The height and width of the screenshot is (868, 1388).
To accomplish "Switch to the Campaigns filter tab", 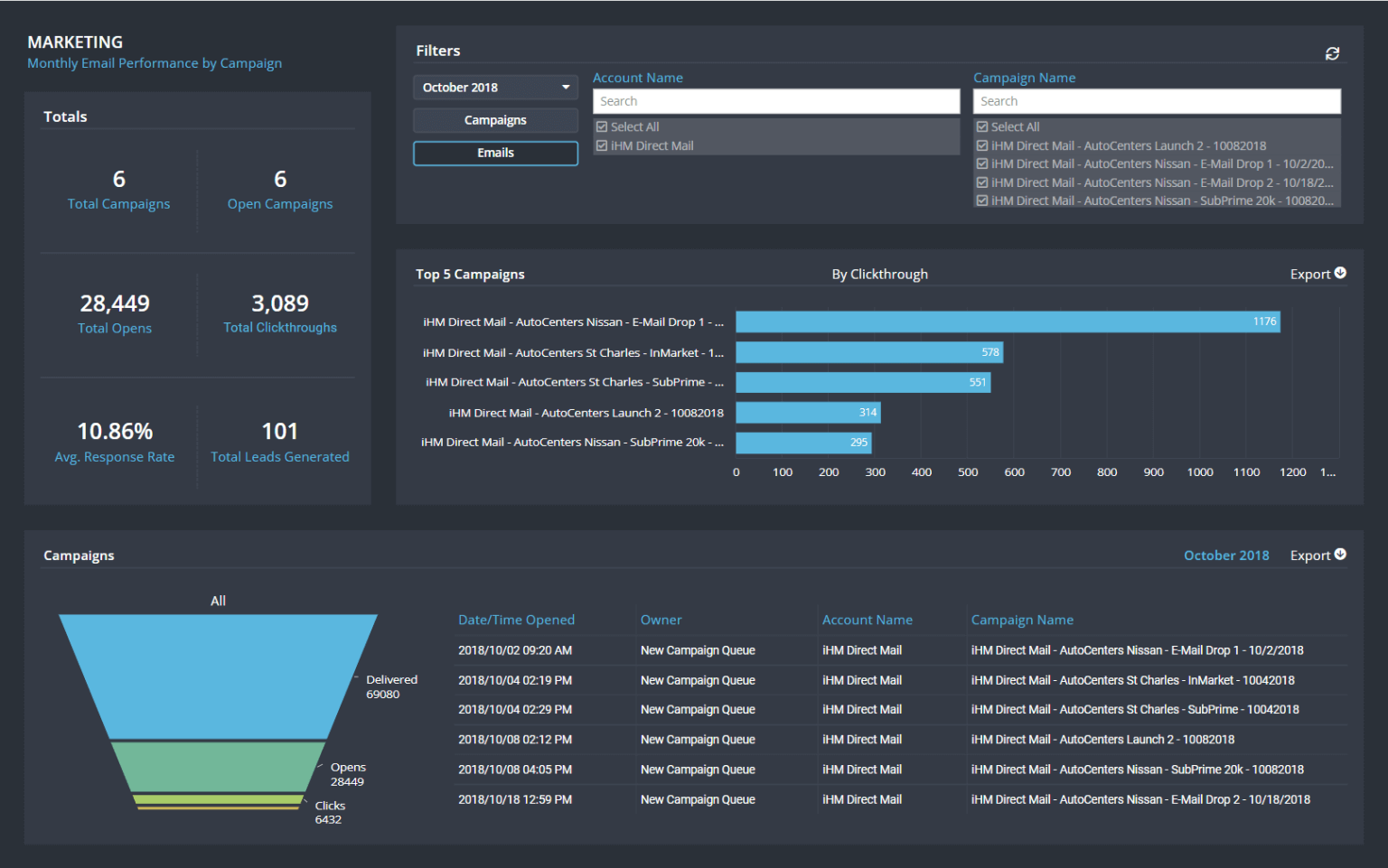I will point(495,119).
